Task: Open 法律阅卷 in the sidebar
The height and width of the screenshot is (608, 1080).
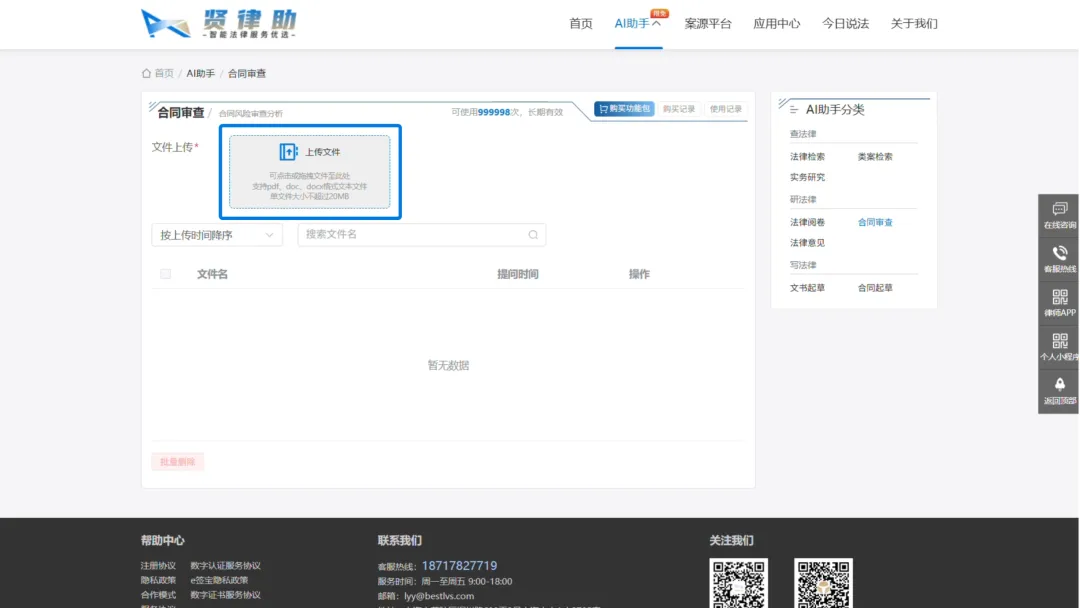Action: 807,222
